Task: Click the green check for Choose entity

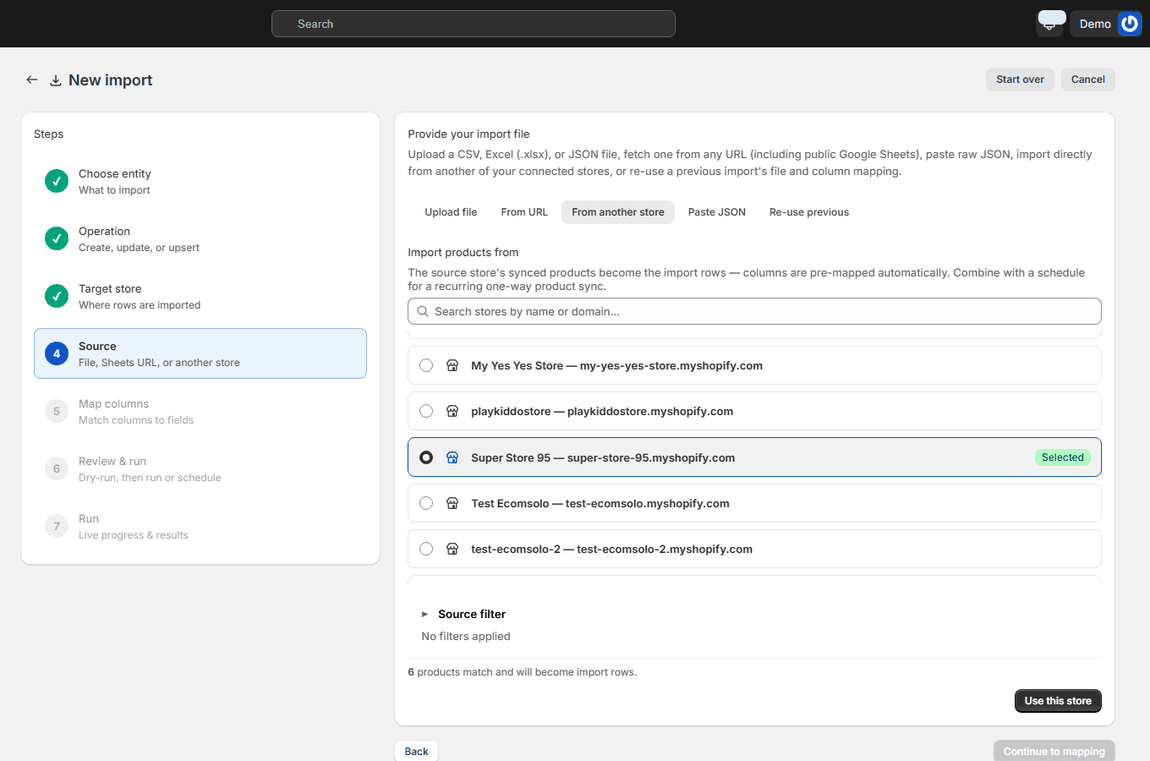Action: pos(56,181)
